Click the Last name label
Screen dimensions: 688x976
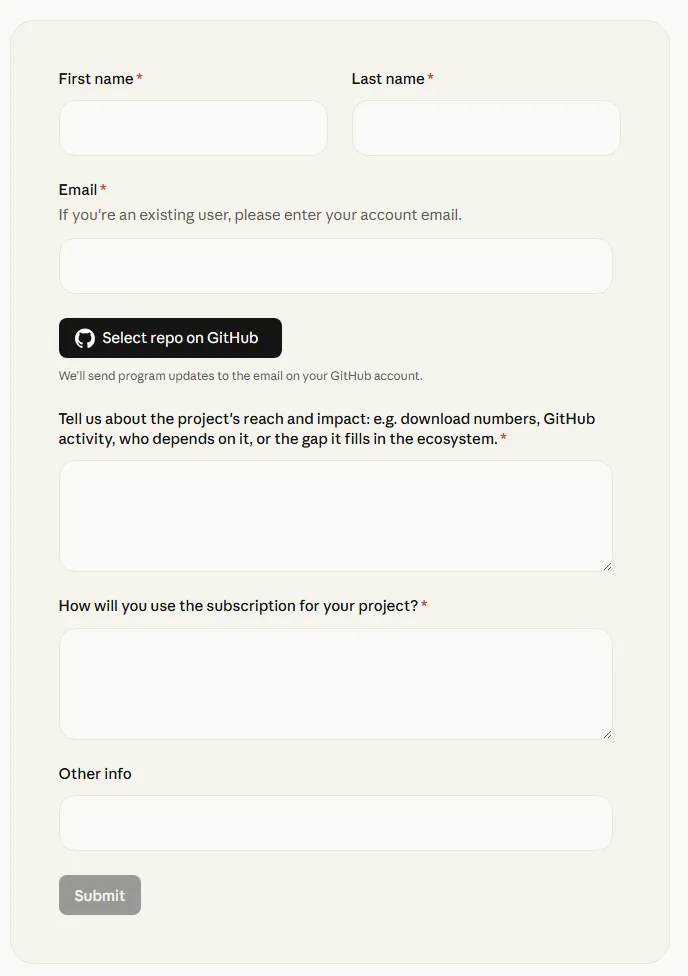[x=388, y=79]
